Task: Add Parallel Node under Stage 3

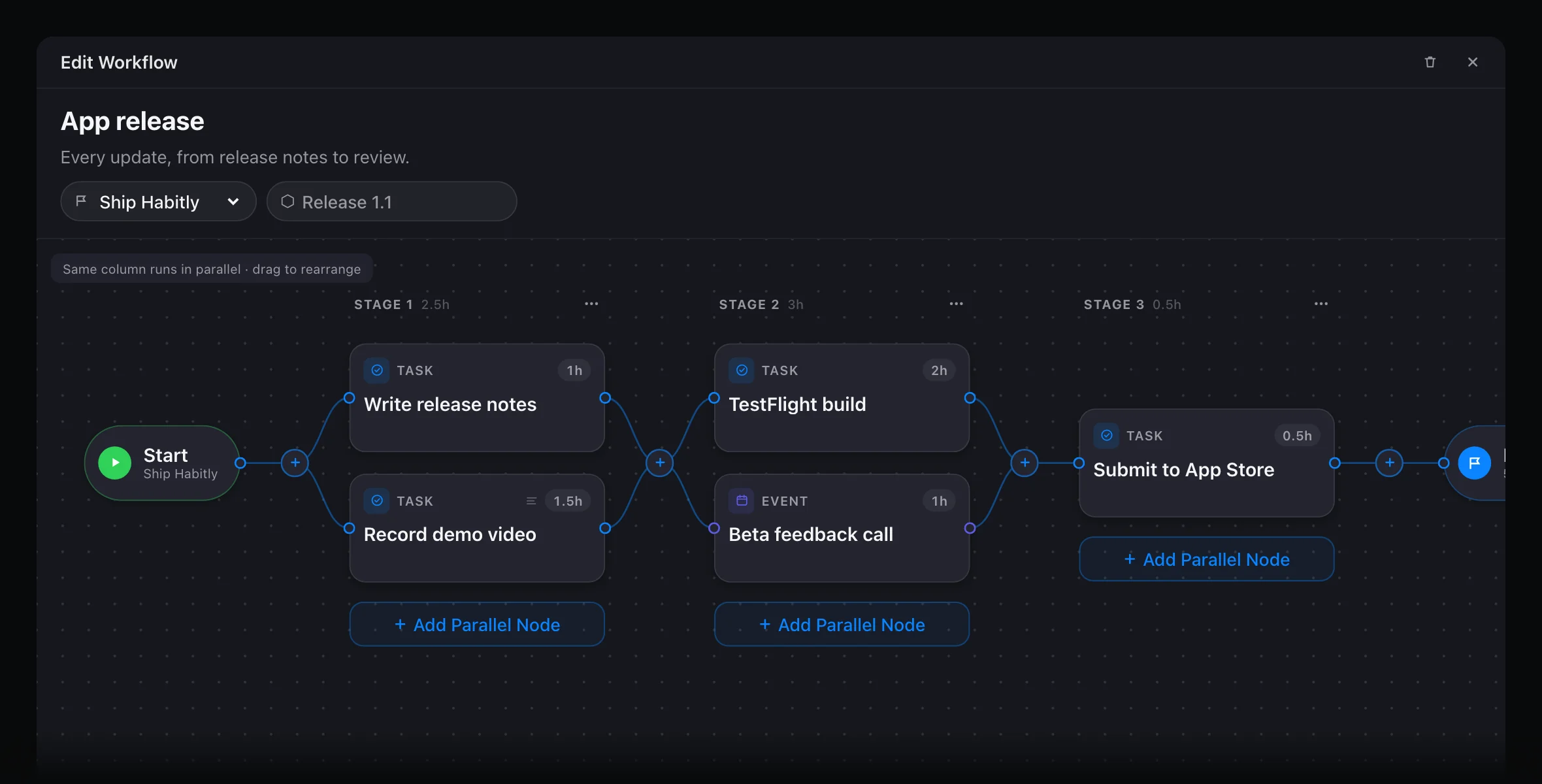Action: 1206,559
